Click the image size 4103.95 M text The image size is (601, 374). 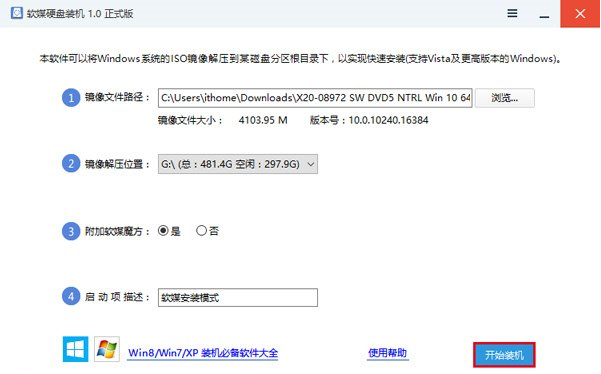click(x=263, y=120)
